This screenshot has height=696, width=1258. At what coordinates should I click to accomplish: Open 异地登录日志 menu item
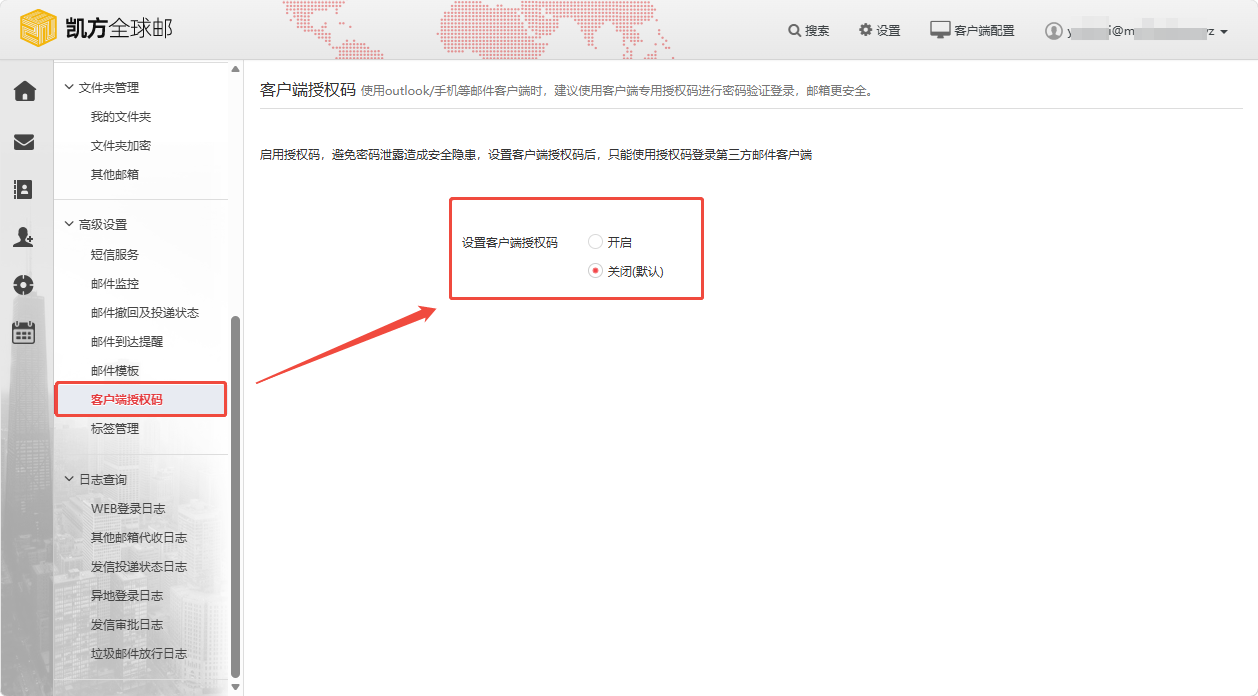(127, 596)
